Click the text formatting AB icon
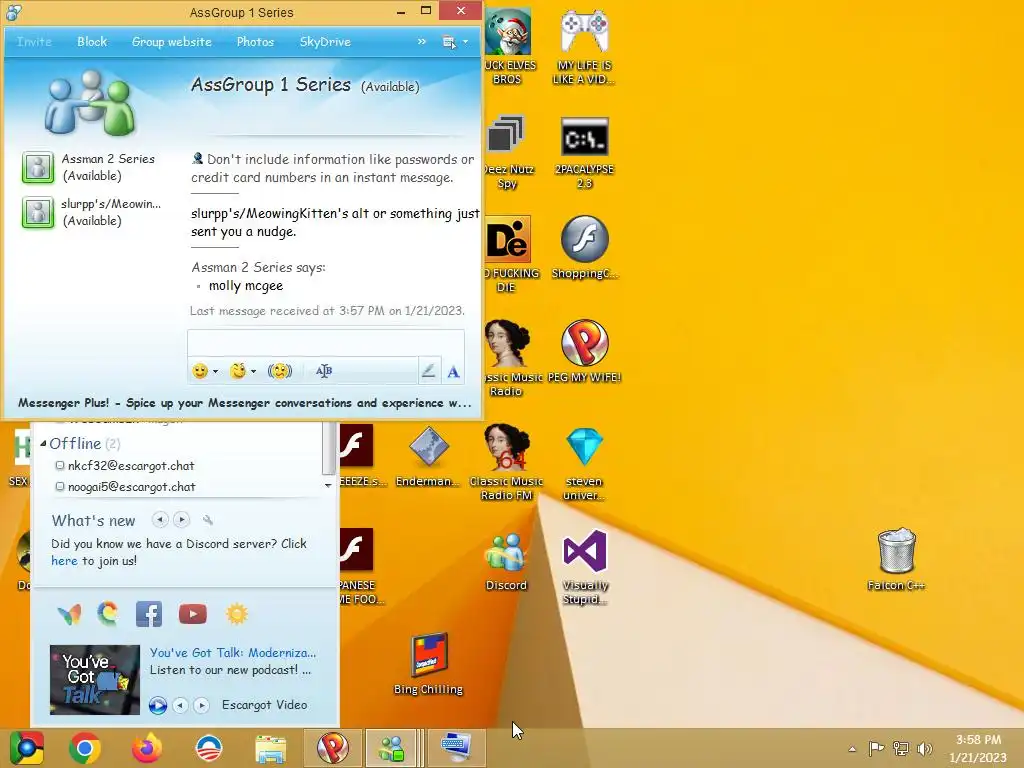Viewport: 1024px width, 768px height. (x=324, y=371)
